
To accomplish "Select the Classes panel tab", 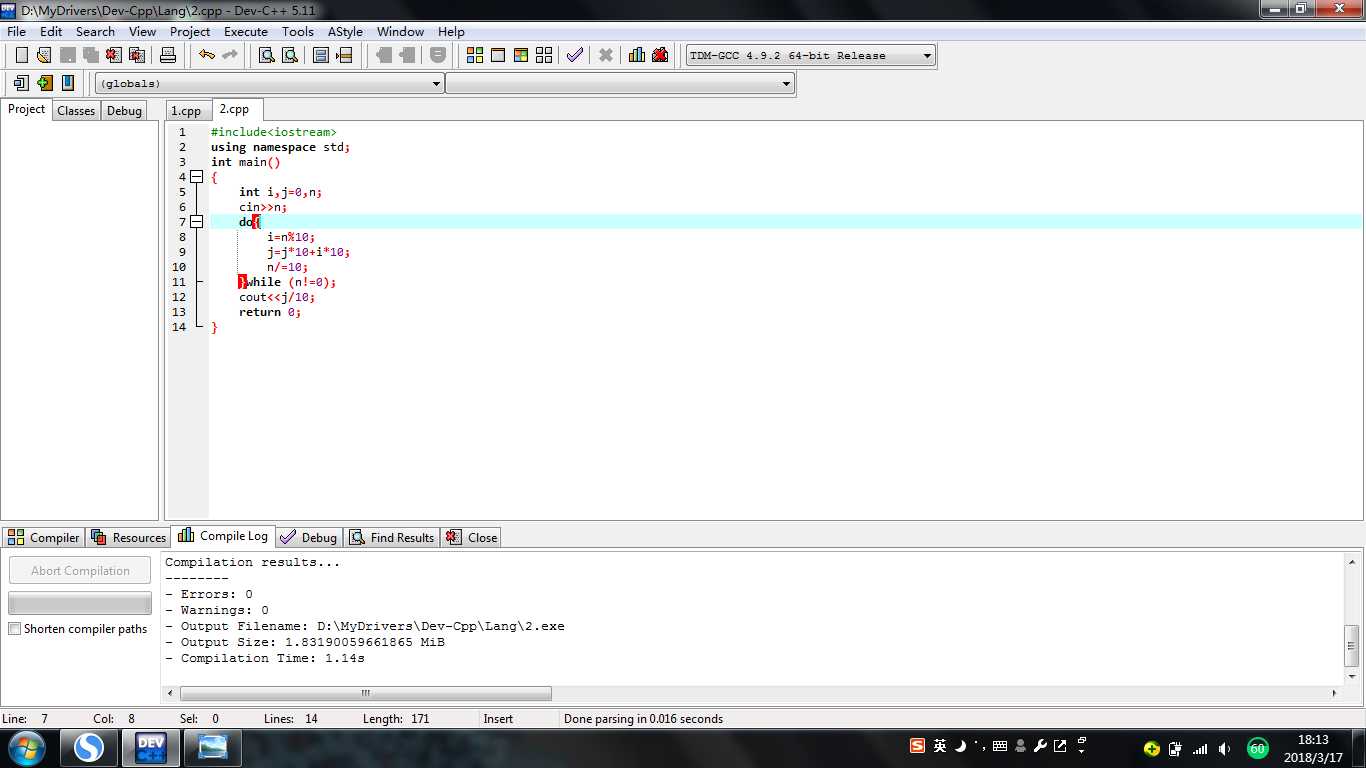I will 76,111.
